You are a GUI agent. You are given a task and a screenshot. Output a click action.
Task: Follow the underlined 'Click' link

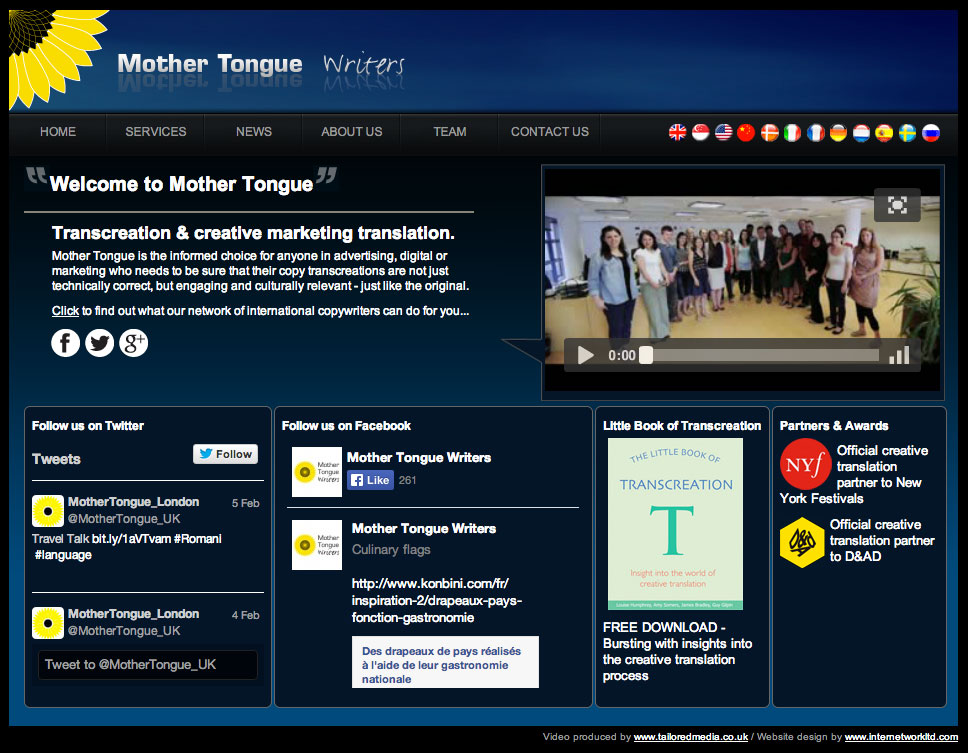(x=65, y=310)
